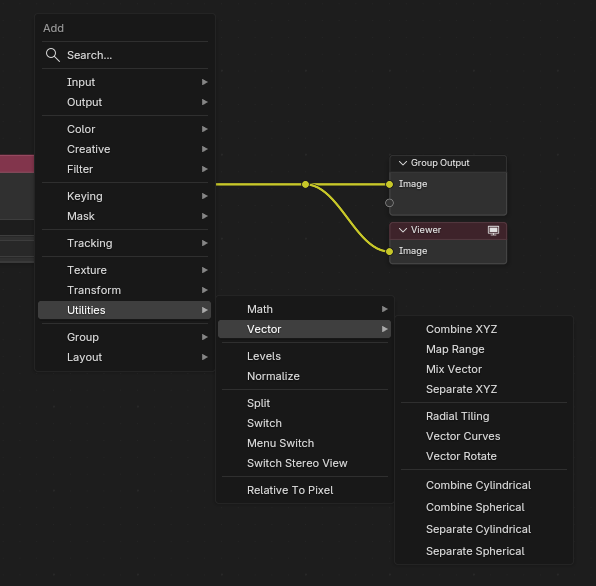596x586 pixels.
Task: Add a Mix Vector node
Action: tap(483, 369)
